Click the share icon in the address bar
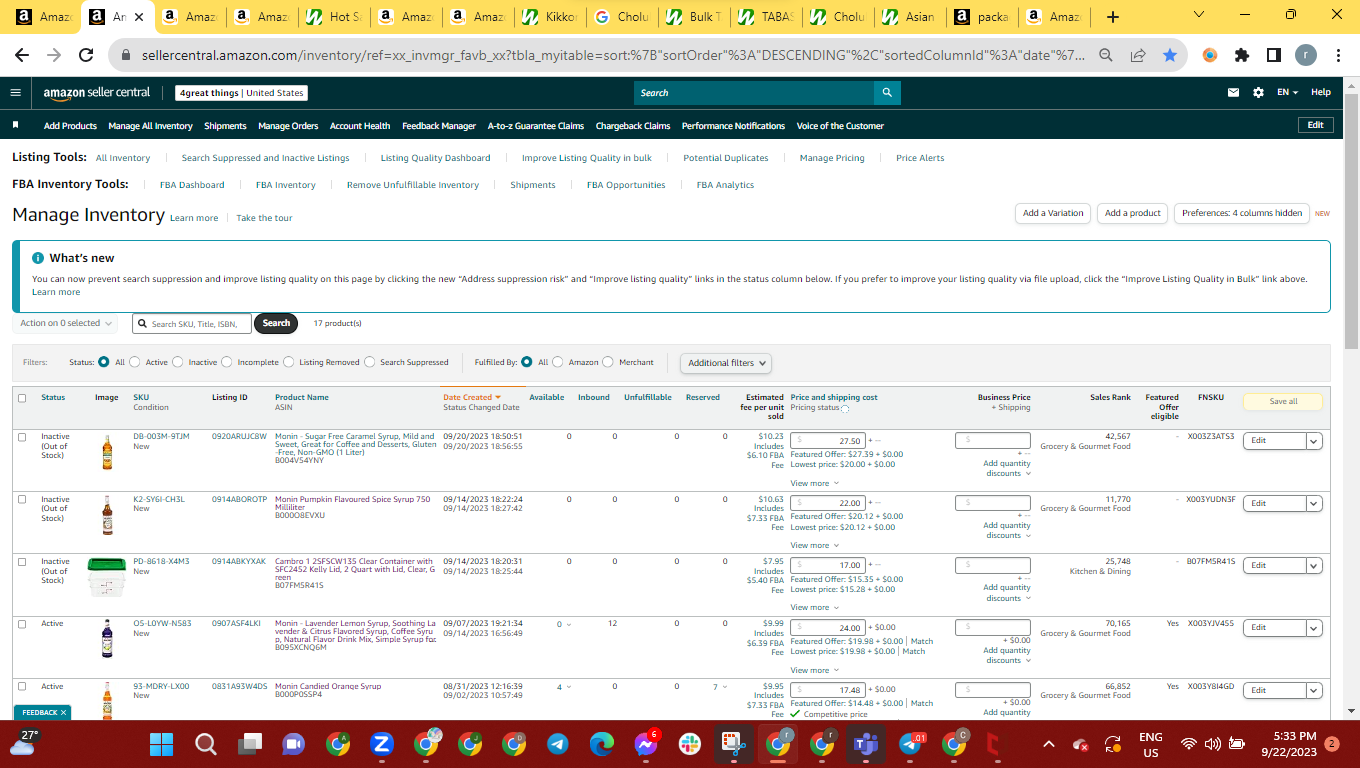Screen dimensions: 1360x768 (x=1137, y=55)
